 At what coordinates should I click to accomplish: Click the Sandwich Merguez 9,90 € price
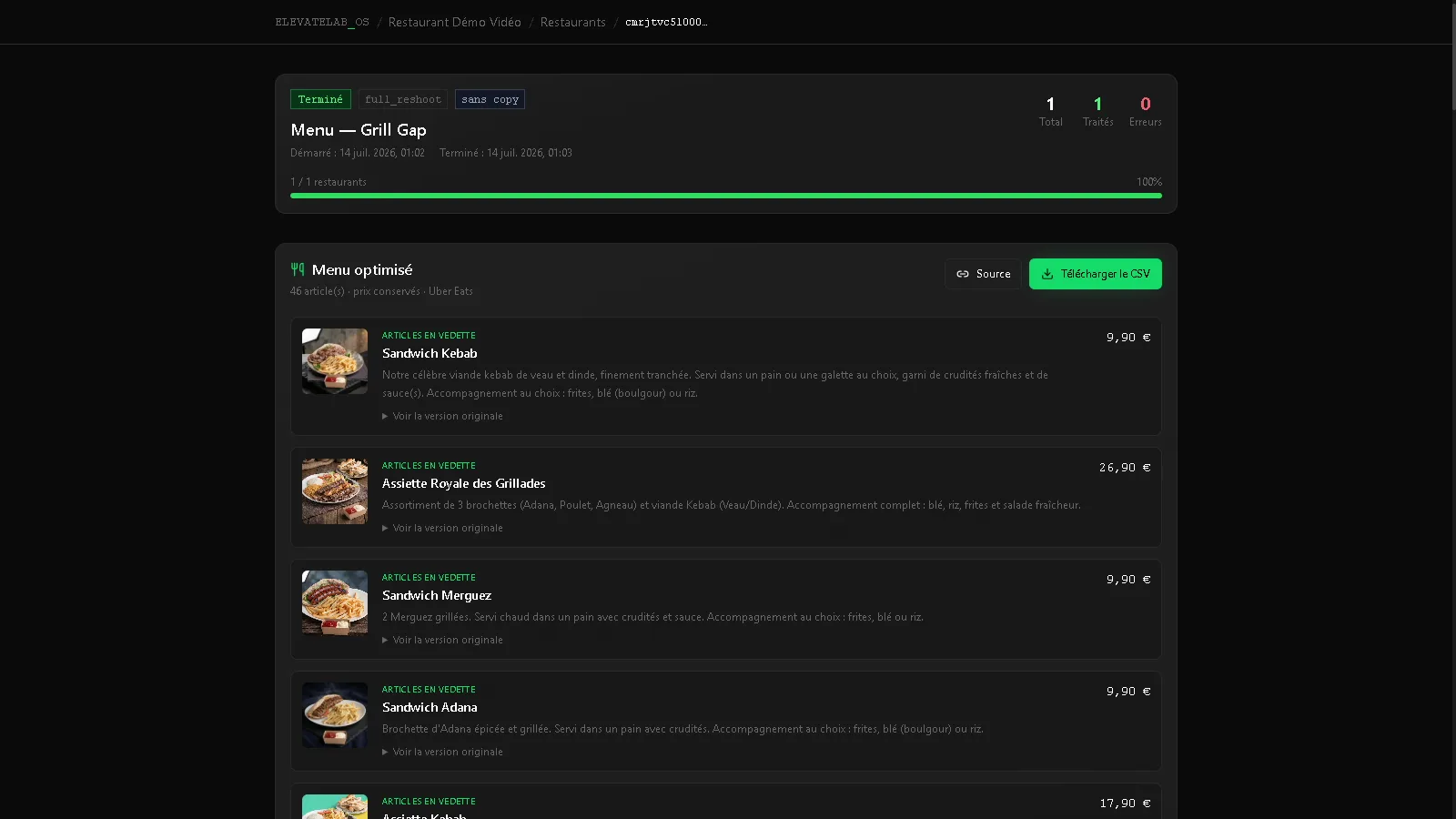[x=1128, y=580]
